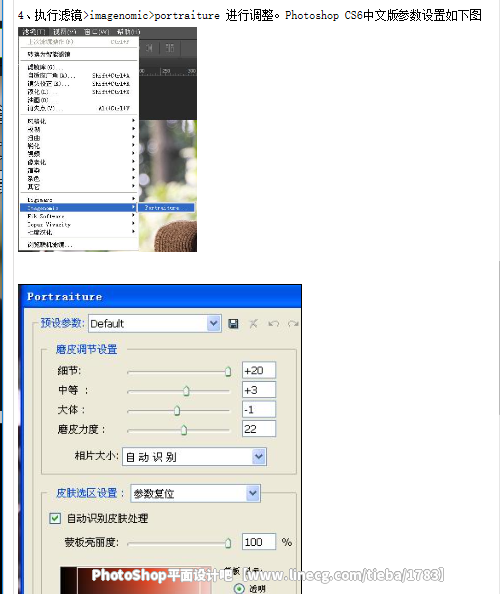Expand the 渲染 submenu
The width and height of the screenshot is (500, 594).
[x=79, y=170]
